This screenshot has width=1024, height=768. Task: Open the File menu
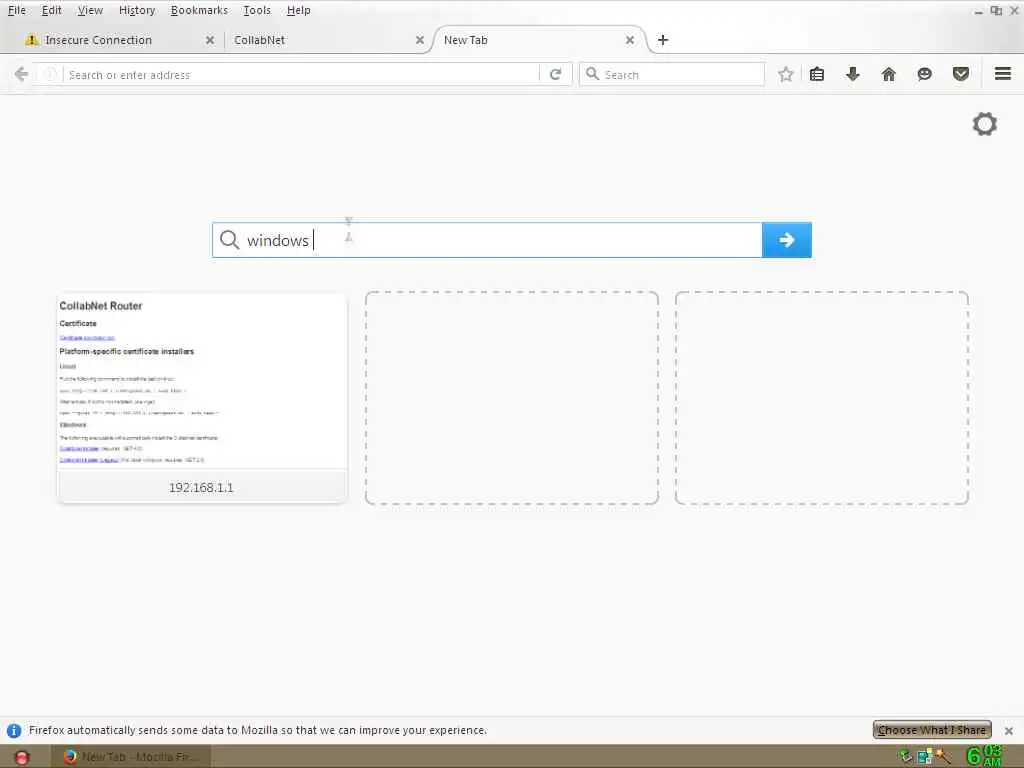(x=16, y=10)
